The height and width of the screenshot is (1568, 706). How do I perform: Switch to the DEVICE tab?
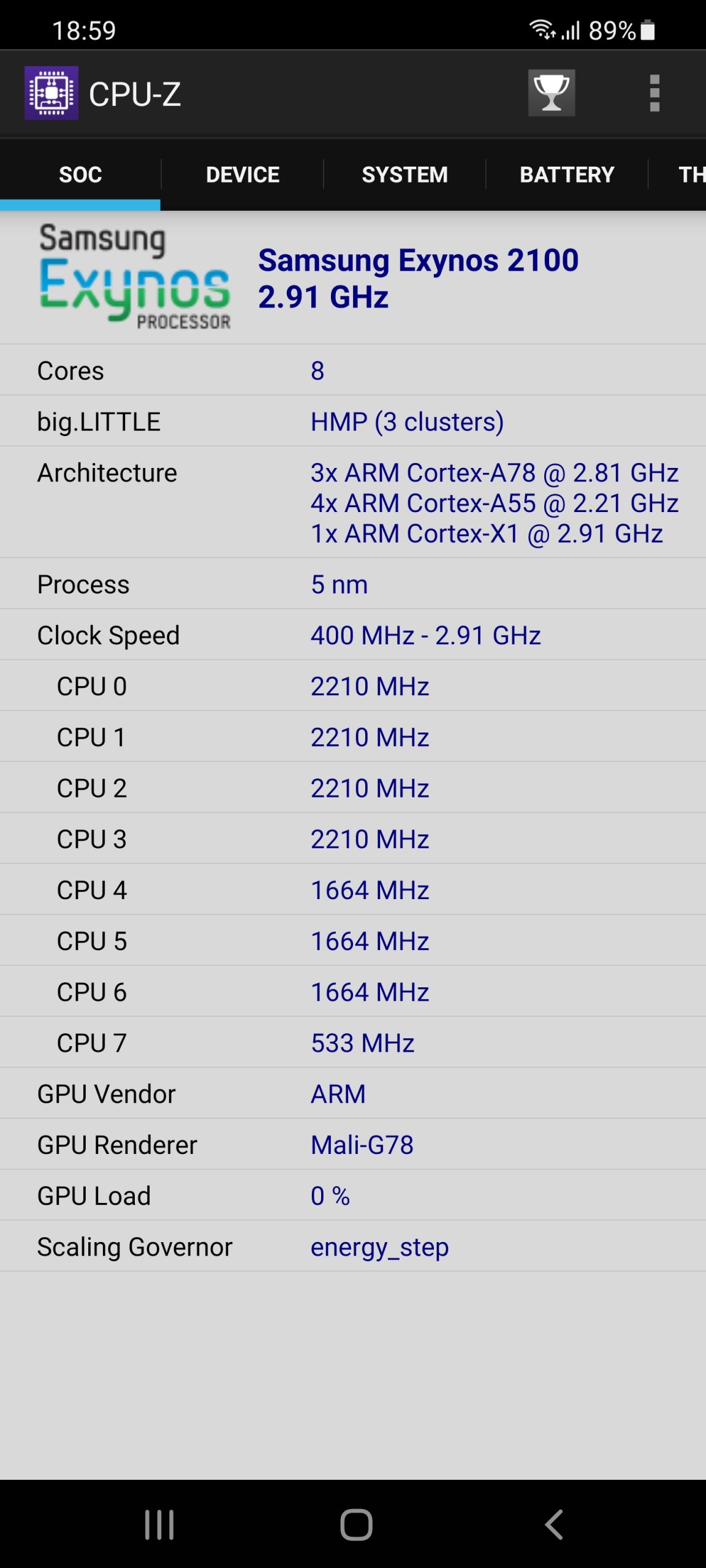243,175
